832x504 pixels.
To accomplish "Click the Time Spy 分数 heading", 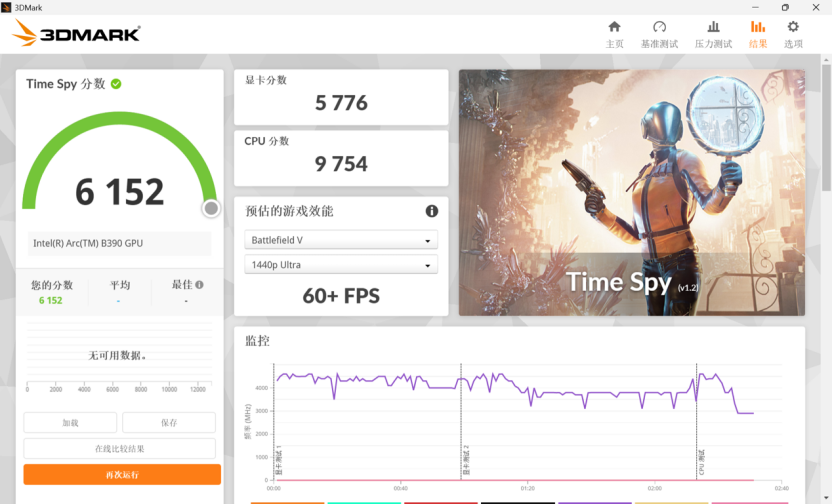I will 66,84.
